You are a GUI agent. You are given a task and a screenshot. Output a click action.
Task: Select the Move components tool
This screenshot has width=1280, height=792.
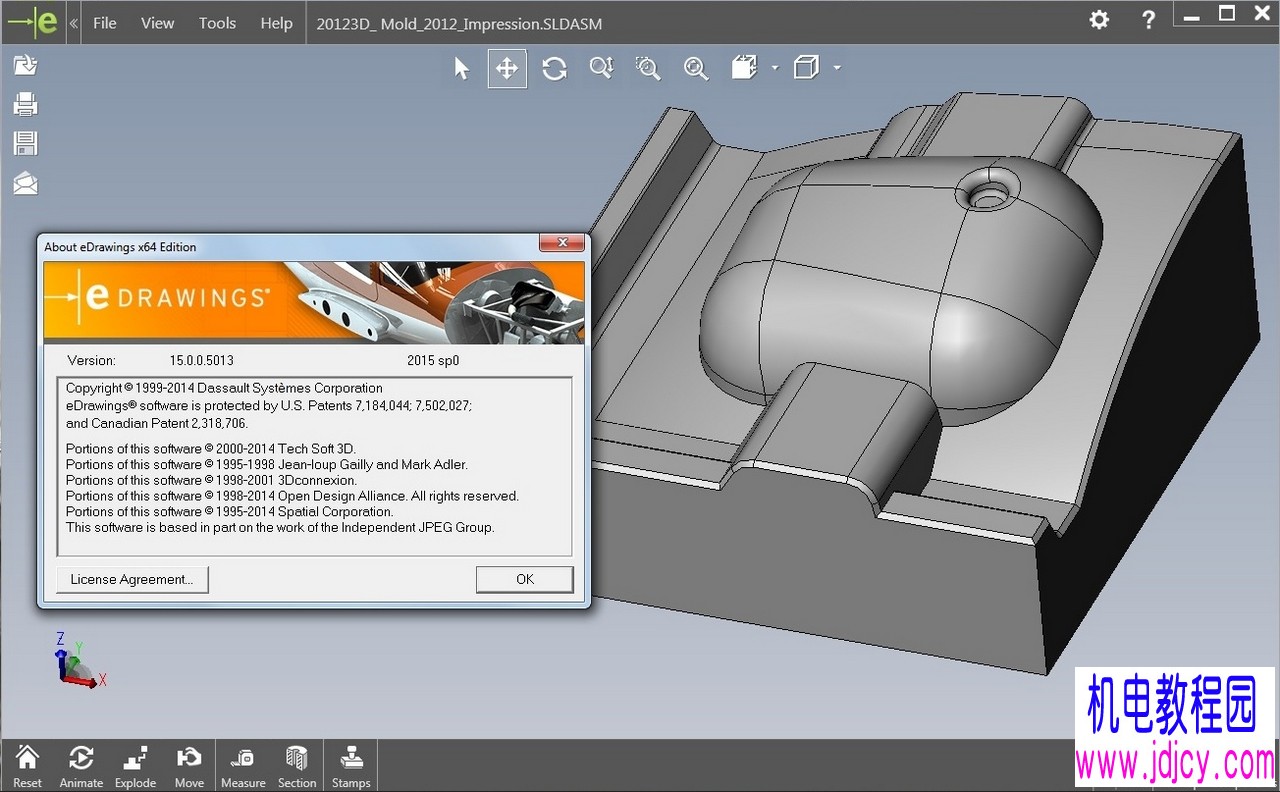tap(189, 765)
